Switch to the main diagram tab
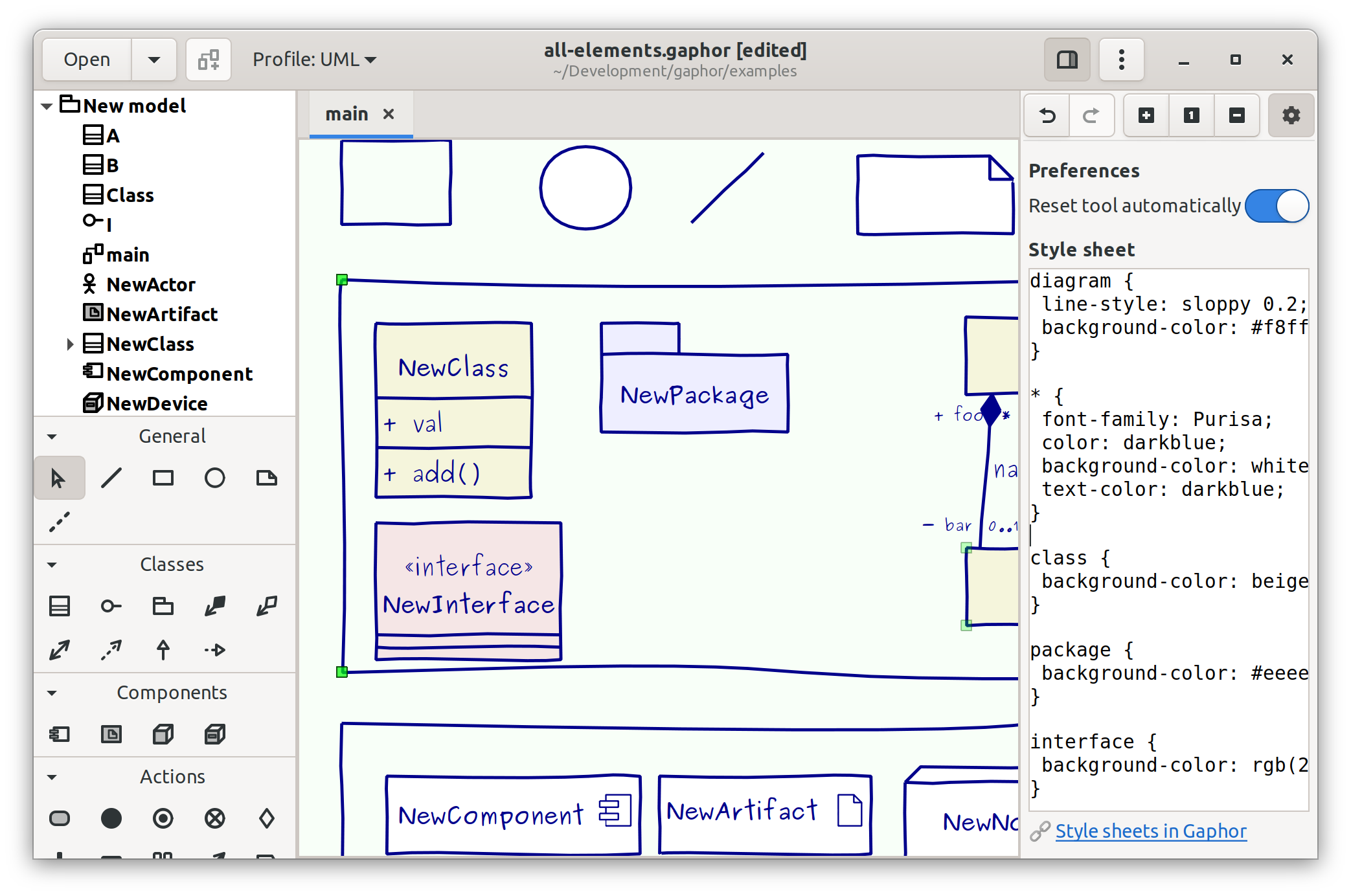 [347, 112]
